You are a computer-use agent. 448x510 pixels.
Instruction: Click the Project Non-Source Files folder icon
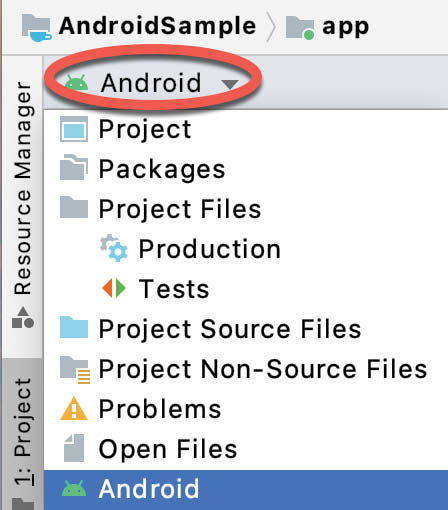tap(75, 370)
